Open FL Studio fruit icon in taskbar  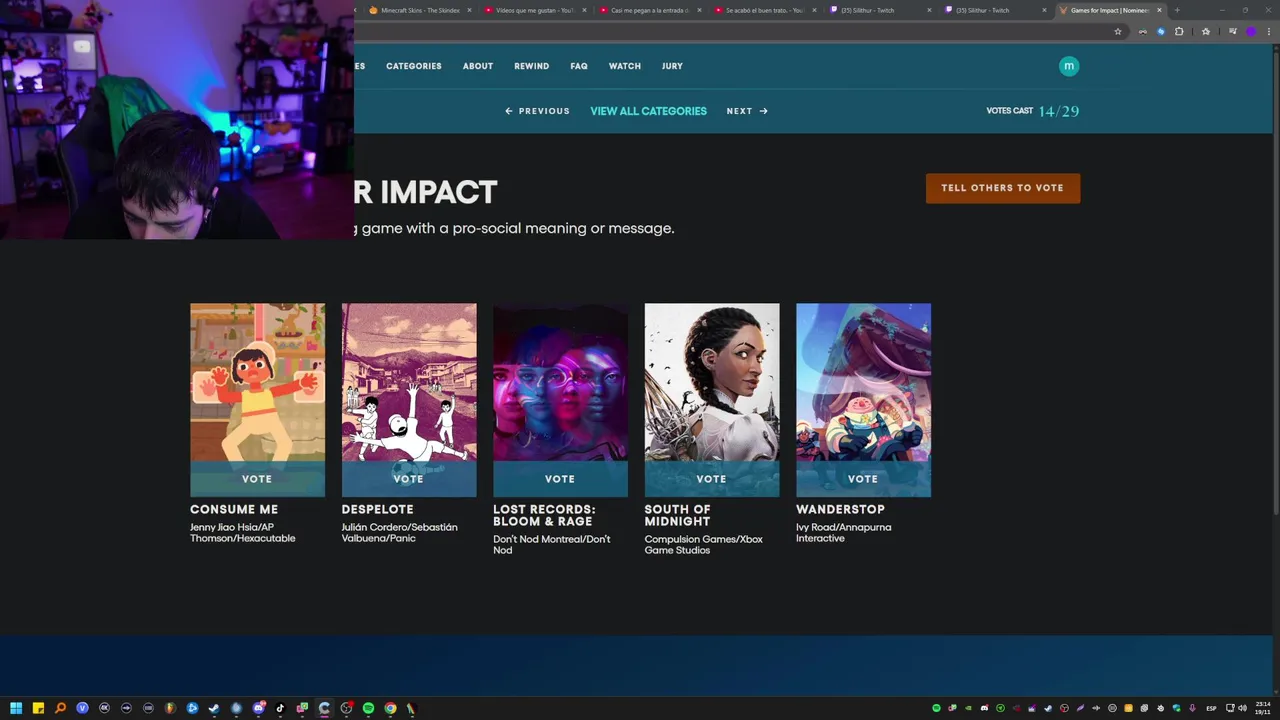[x=170, y=708]
